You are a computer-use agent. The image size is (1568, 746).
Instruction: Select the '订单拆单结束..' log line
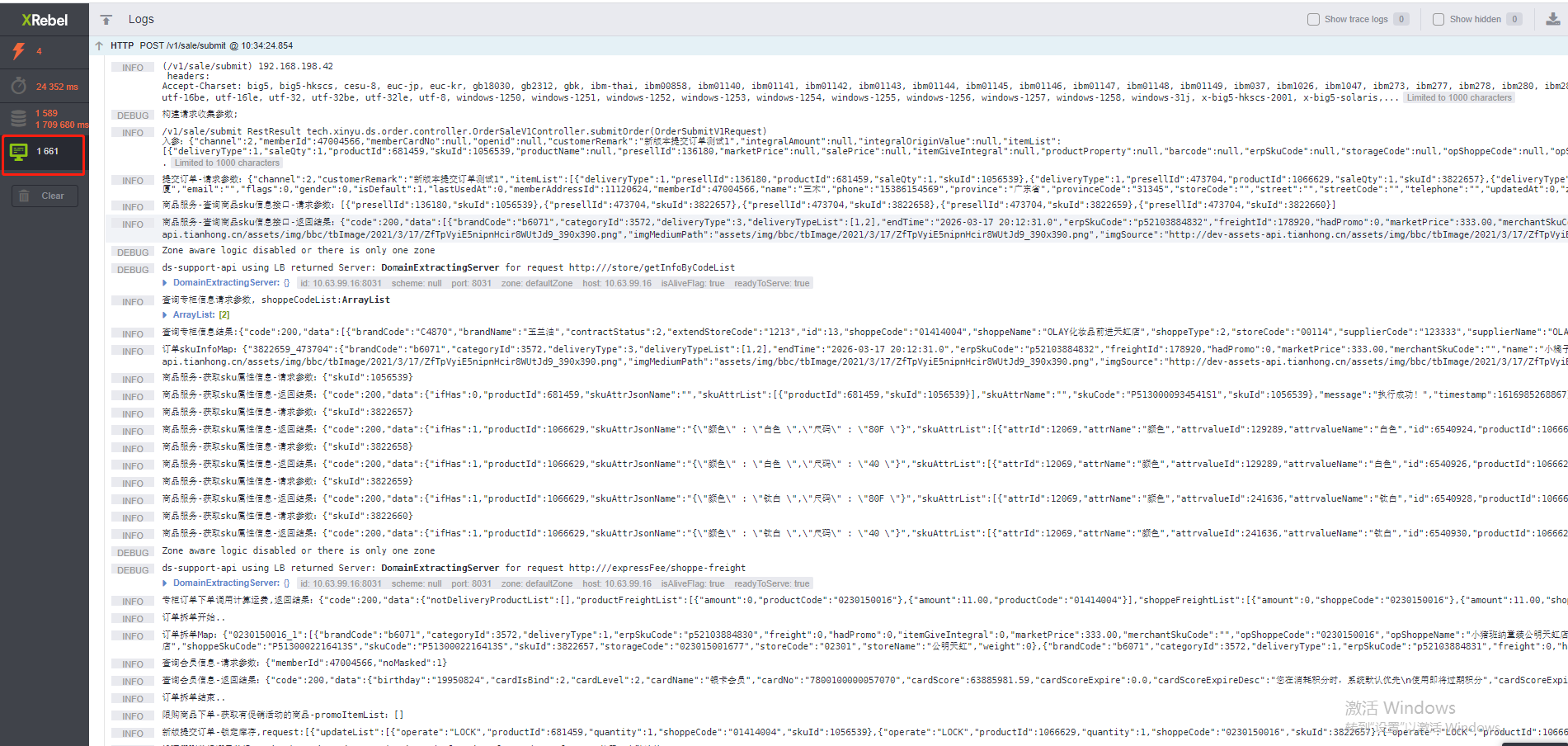193,697
